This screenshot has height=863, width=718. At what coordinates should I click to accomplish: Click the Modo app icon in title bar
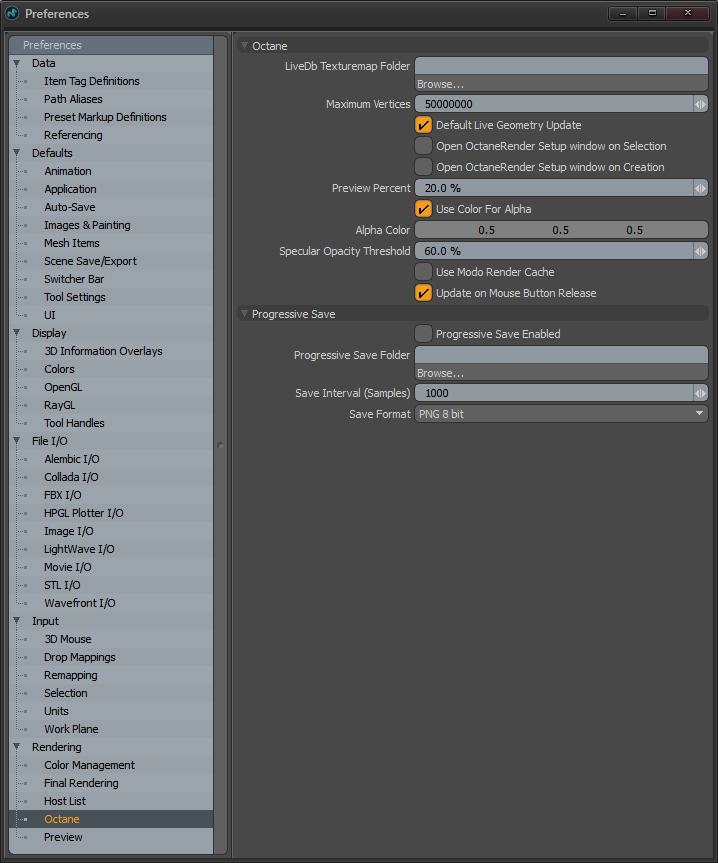(x=12, y=14)
